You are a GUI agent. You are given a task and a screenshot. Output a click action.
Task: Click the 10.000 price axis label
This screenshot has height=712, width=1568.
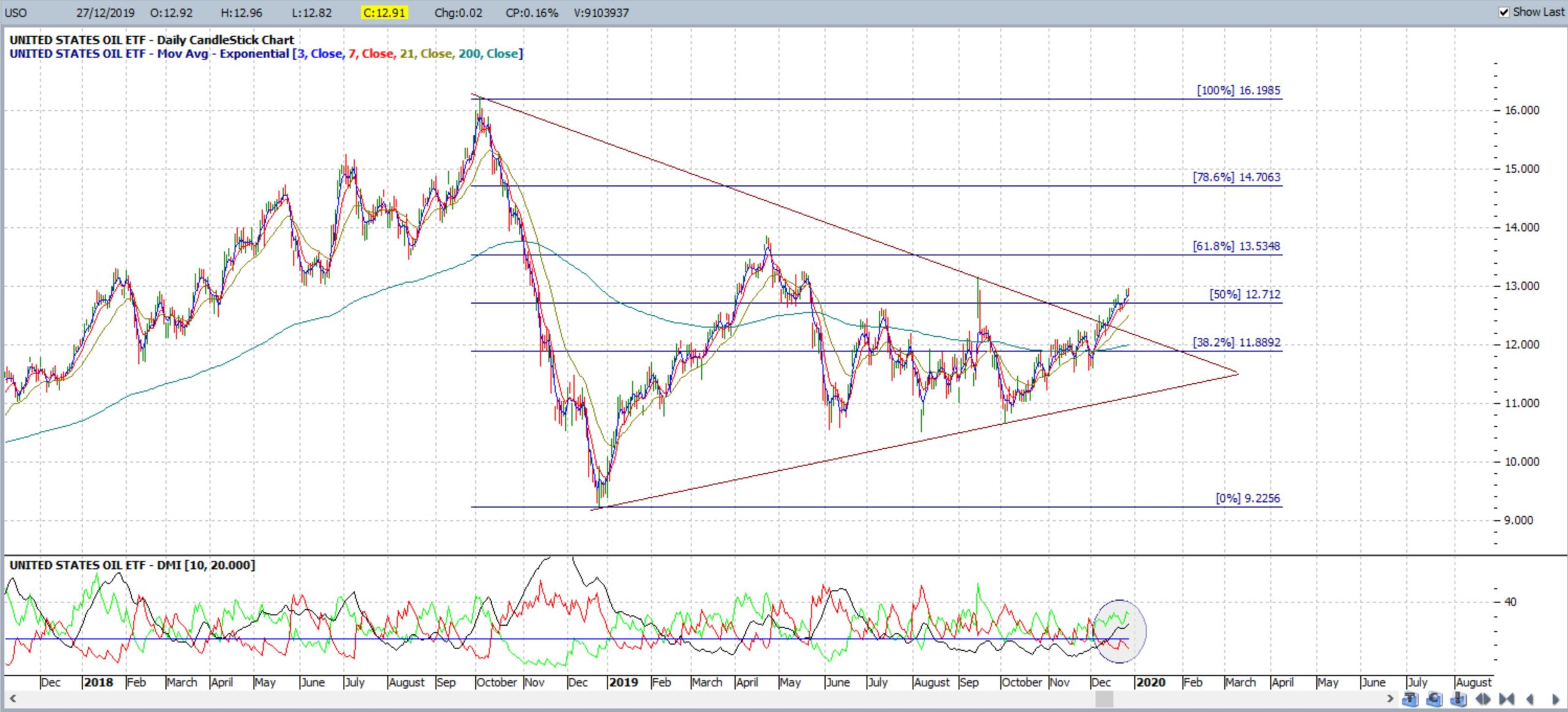click(x=1522, y=462)
